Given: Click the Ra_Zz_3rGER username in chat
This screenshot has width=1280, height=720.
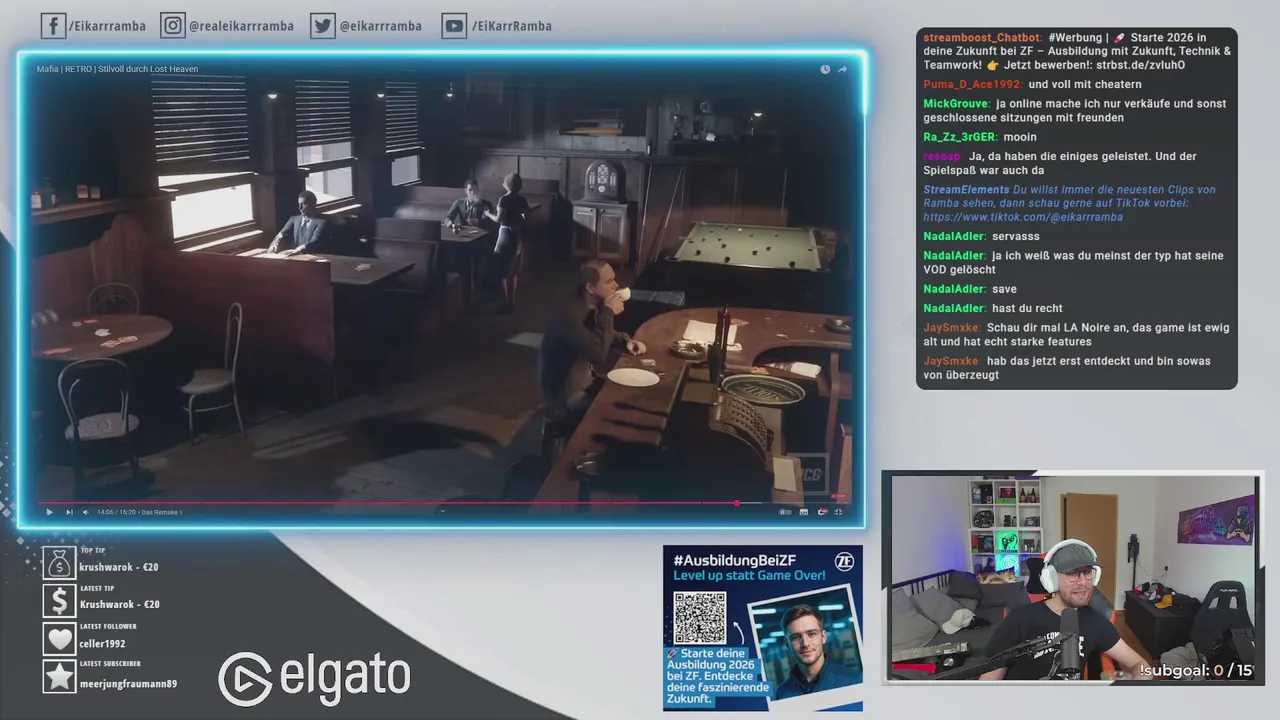Looking at the screenshot, I should click(960, 137).
